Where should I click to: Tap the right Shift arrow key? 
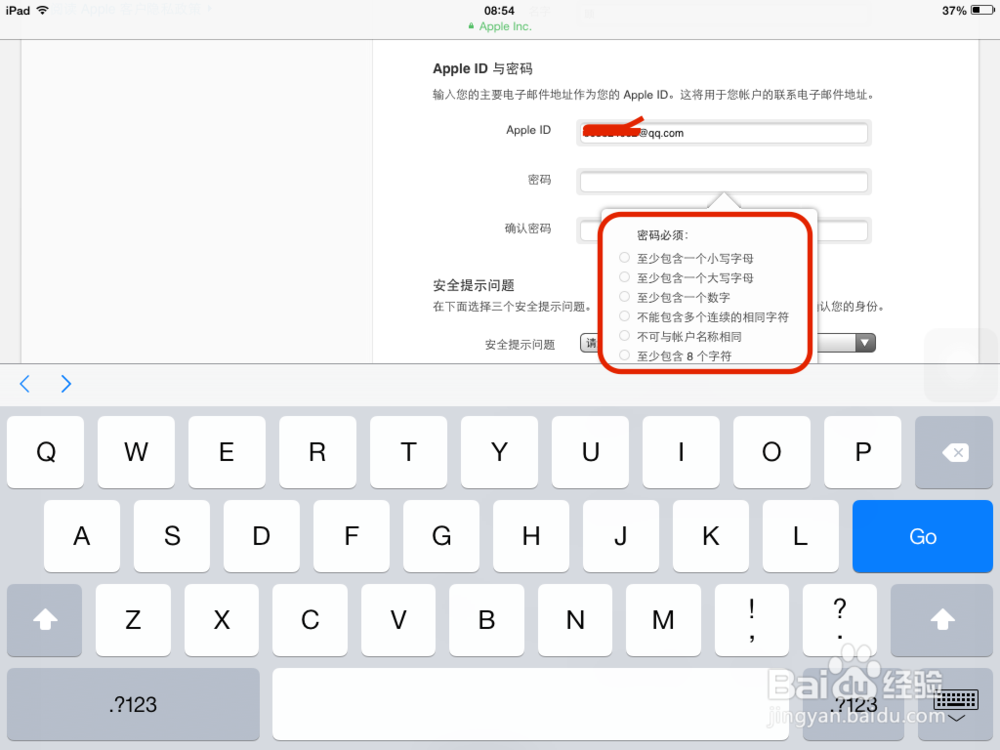pyautogui.click(x=941, y=620)
